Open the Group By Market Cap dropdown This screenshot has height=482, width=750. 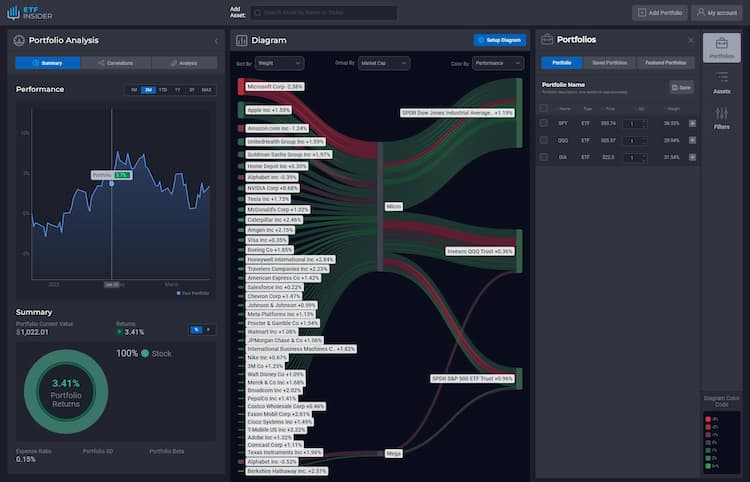[384, 63]
